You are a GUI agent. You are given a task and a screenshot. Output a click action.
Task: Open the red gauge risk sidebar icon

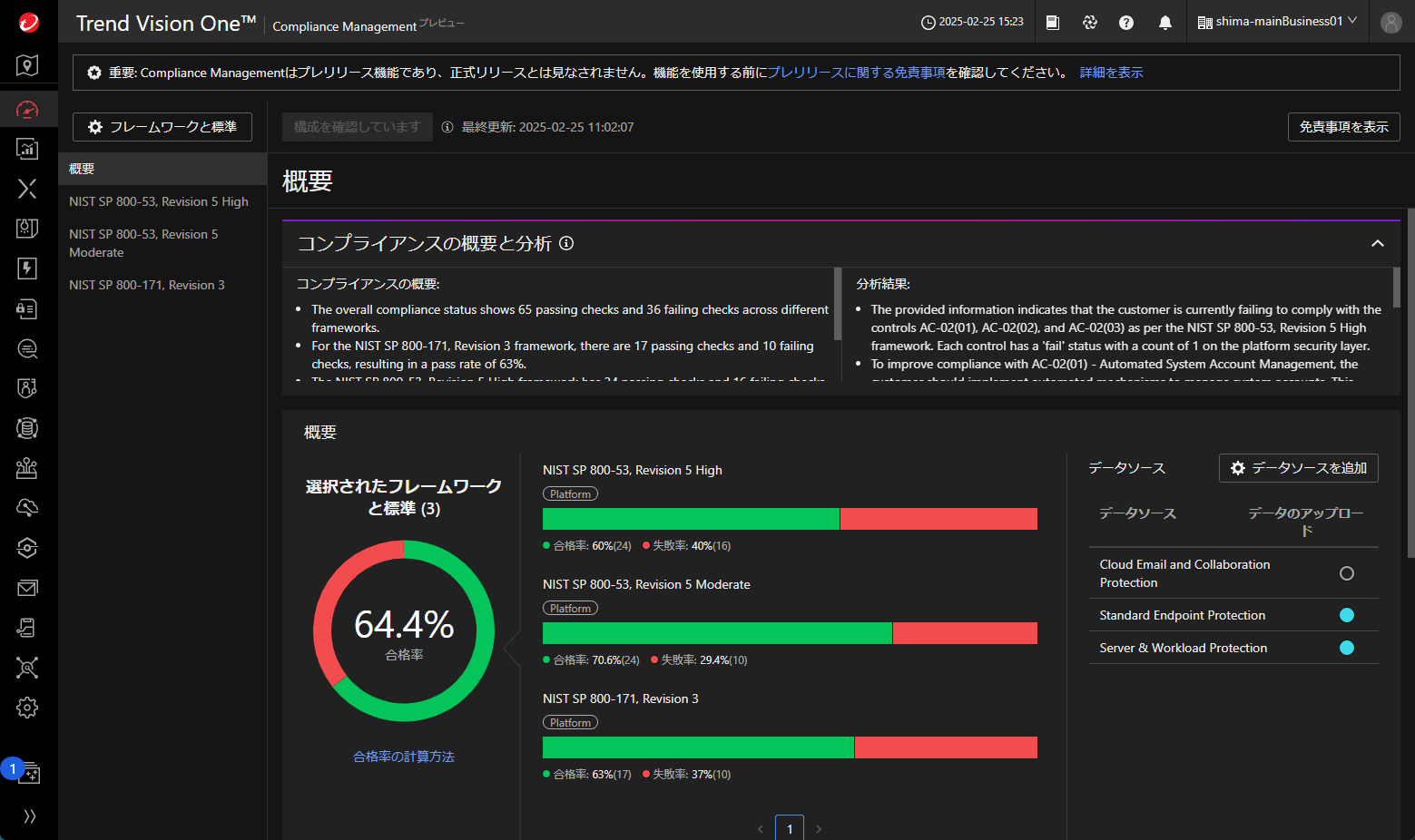click(27, 110)
